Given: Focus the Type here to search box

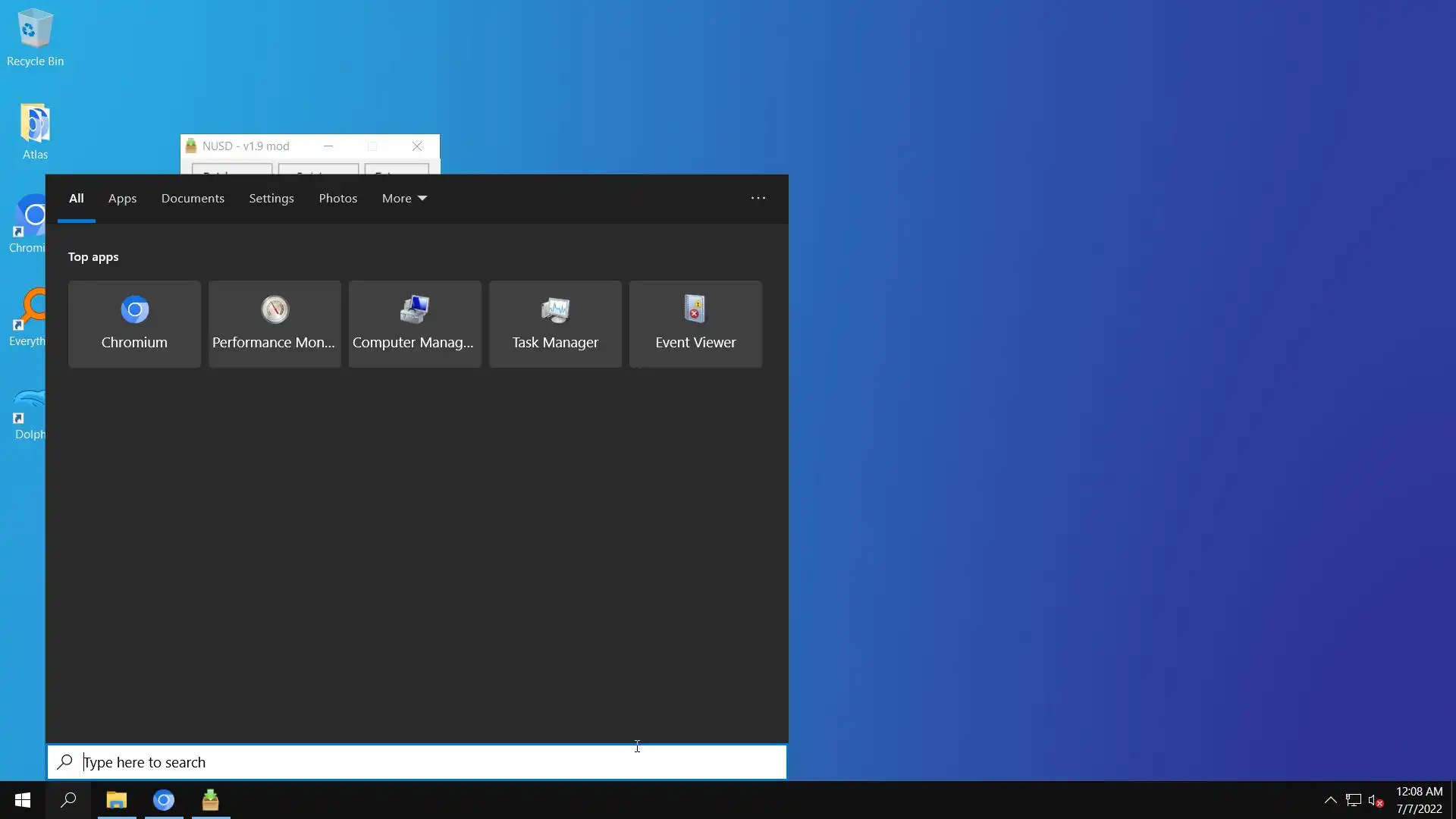Looking at the screenshot, I should (x=417, y=762).
